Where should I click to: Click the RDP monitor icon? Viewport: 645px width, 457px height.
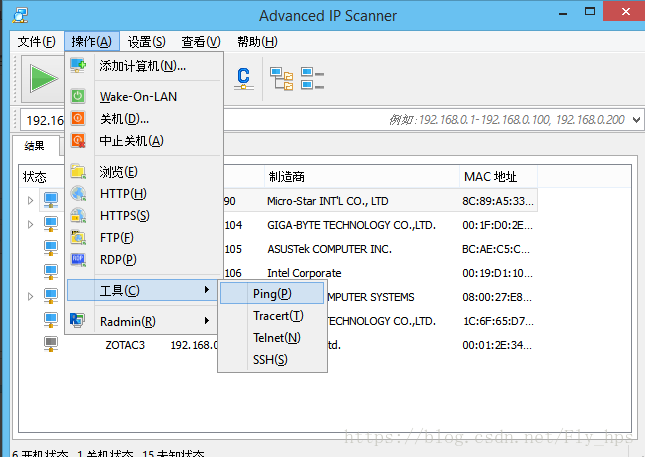(78, 260)
